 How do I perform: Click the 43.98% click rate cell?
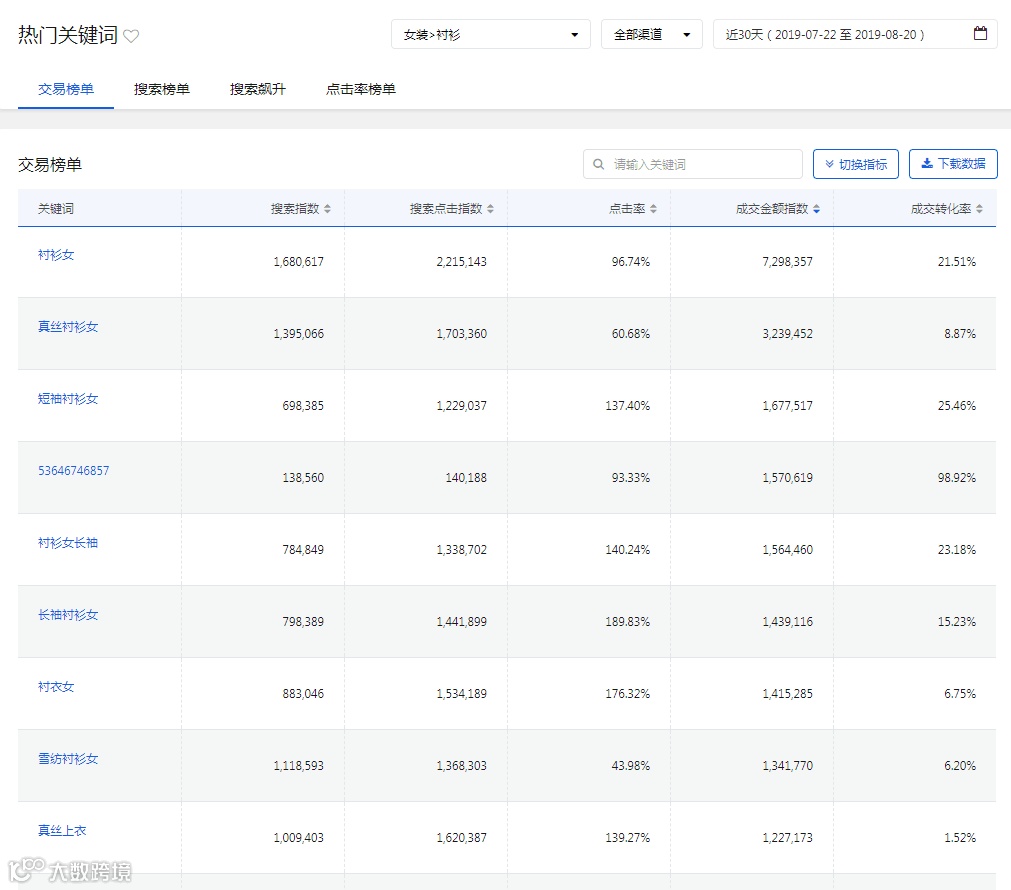pyautogui.click(x=631, y=766)
